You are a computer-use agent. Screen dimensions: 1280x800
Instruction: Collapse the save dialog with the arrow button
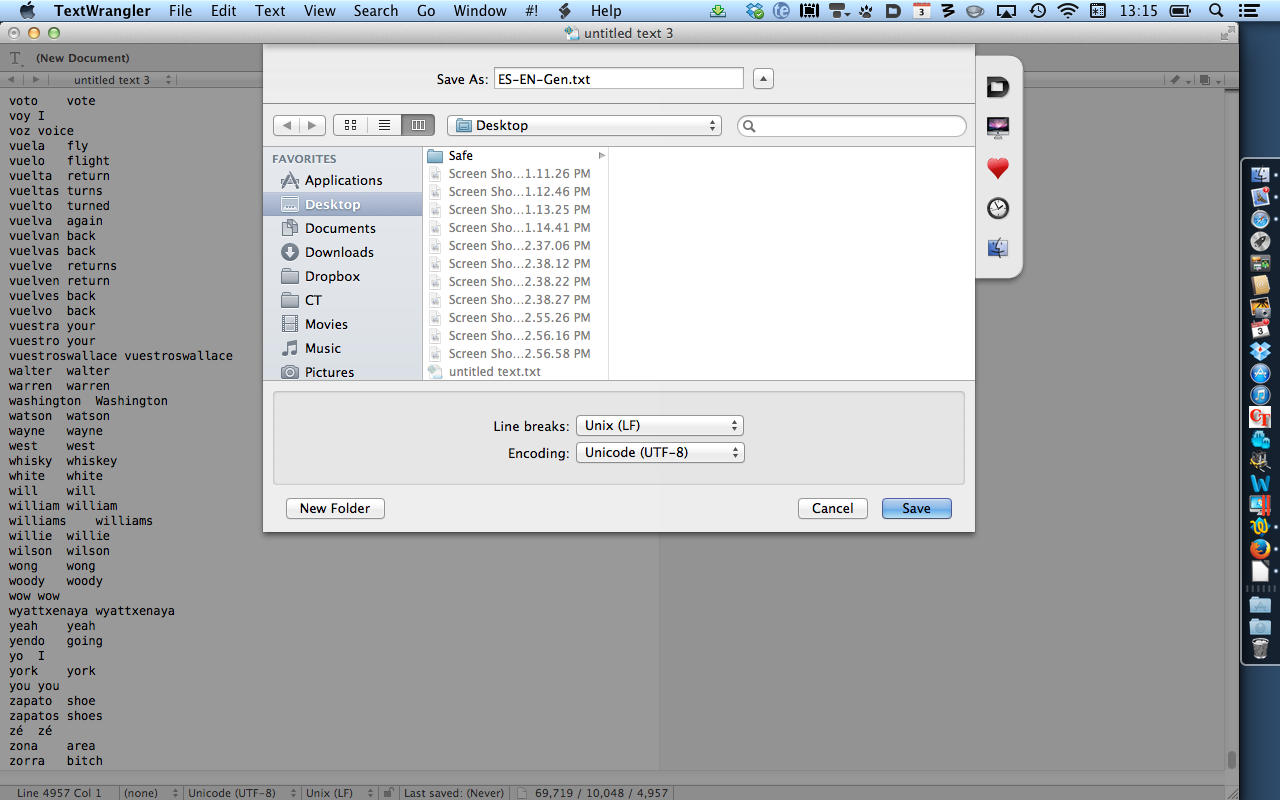tap(763, 79)
